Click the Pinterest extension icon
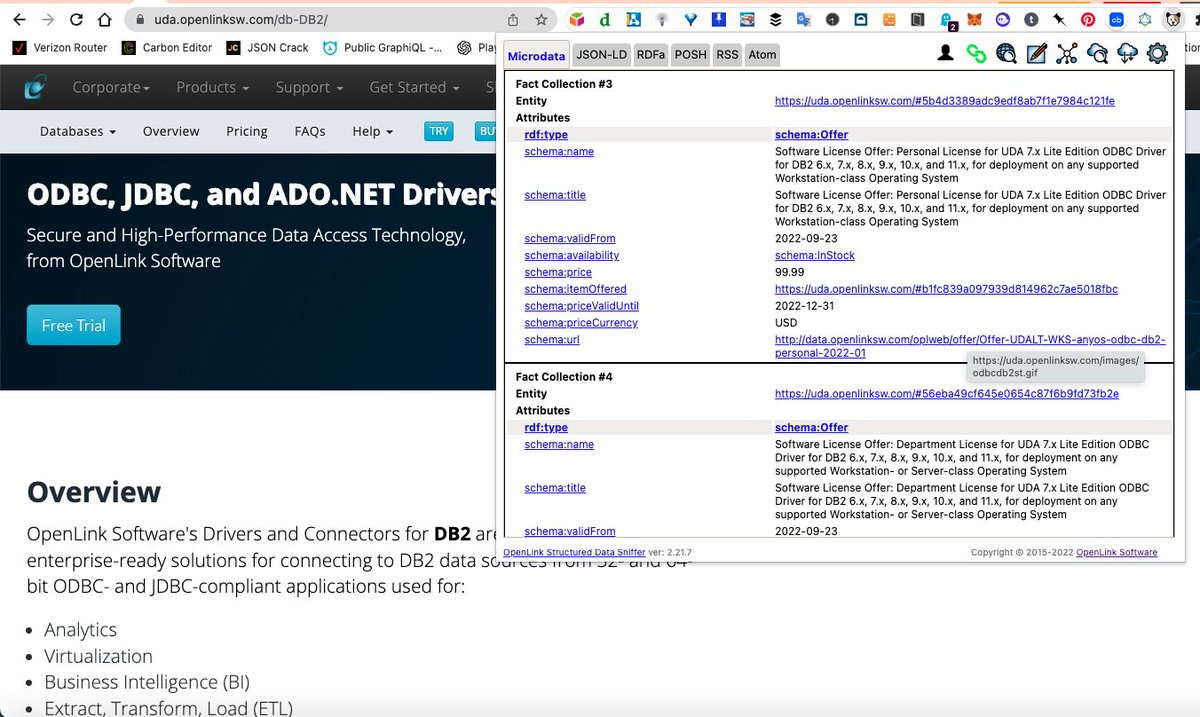This screenshot has width=1200, height=717. 1087,18
